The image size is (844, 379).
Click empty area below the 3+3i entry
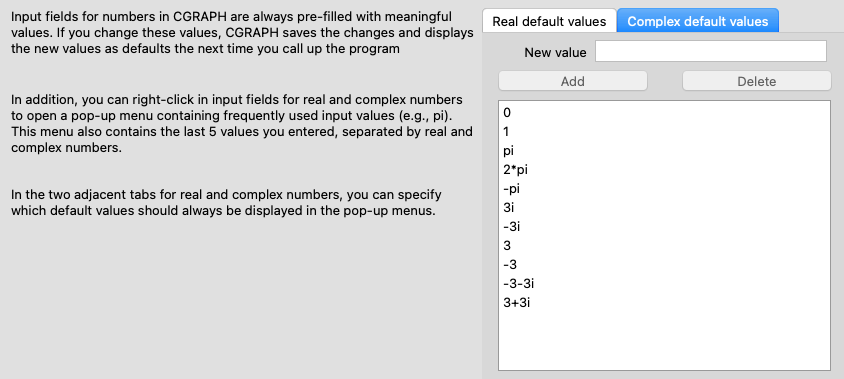pos(664,341)
